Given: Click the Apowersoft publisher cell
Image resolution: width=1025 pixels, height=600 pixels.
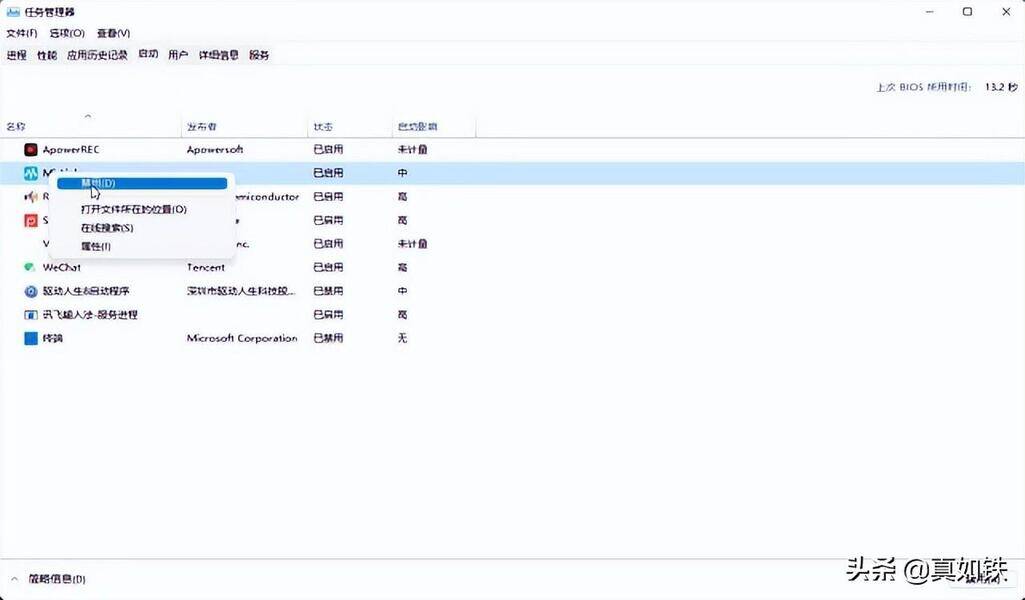Looking at the screenshot, I should tap(215, 150).
